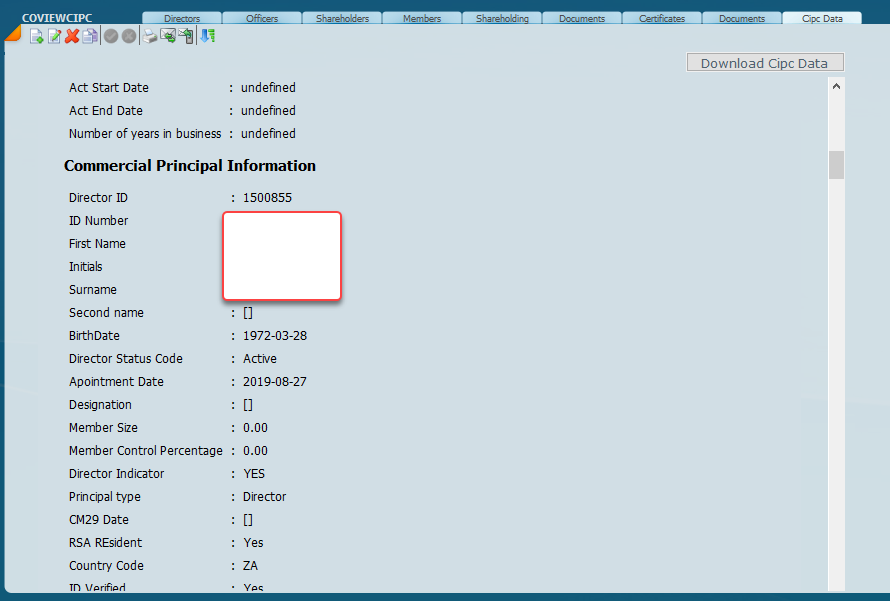Click the blue down-arrow sort icon
The height and width of the screenshot is (601, 890).
(207, 36)
